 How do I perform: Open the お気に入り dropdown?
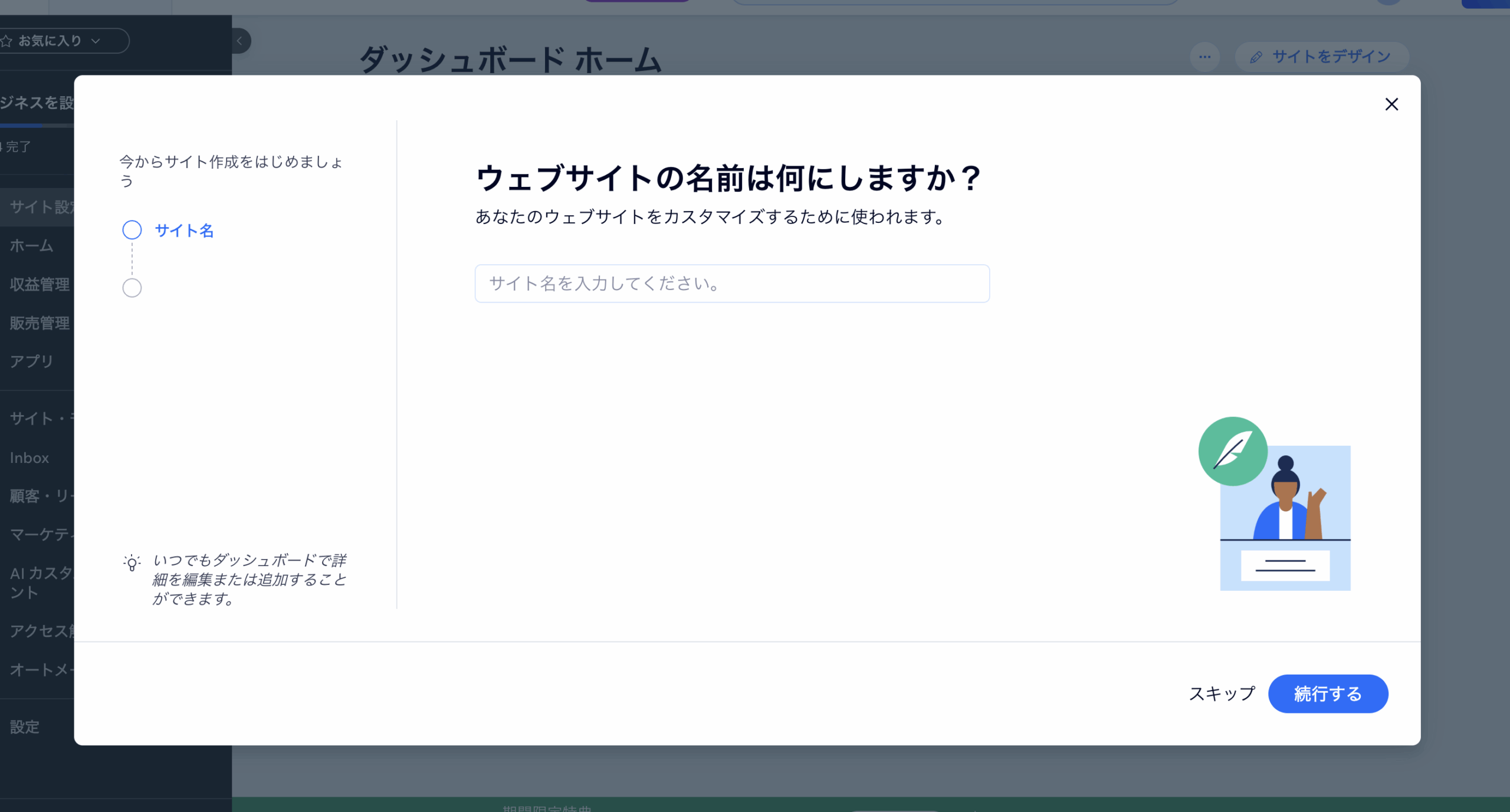tap(59, 41)
